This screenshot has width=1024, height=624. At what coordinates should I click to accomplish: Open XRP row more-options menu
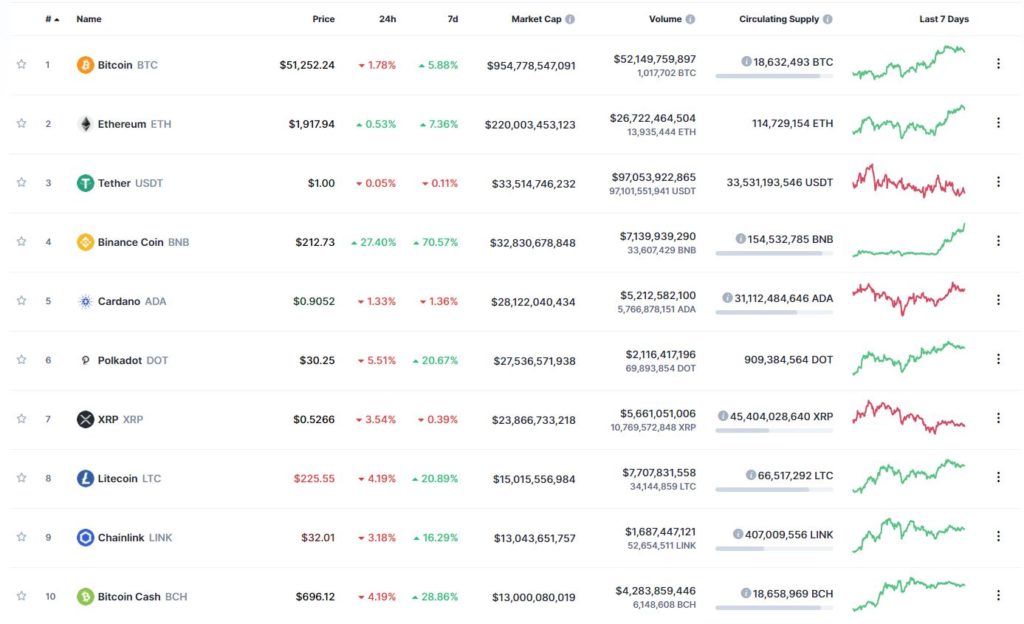[x=998, y=418]
